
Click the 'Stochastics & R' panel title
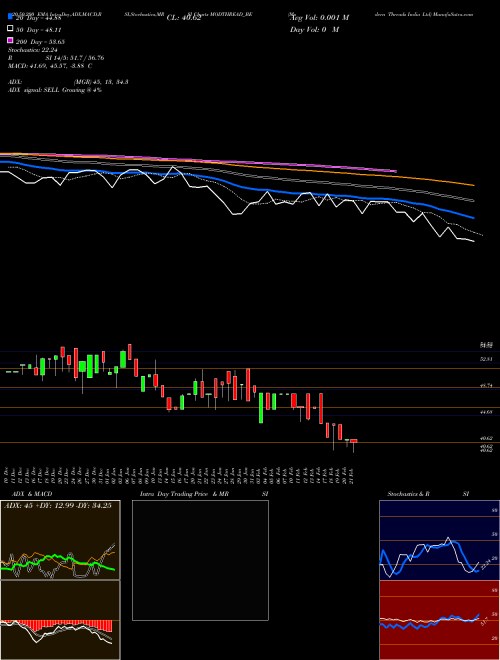pos(408,494)
